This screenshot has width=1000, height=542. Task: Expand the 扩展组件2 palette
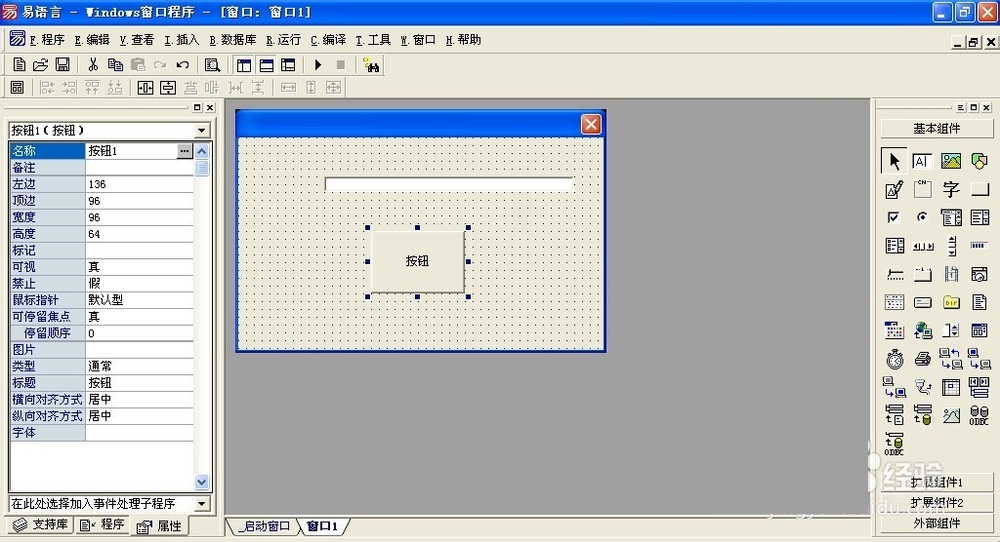pyautogui.click(x=936, y=503)
